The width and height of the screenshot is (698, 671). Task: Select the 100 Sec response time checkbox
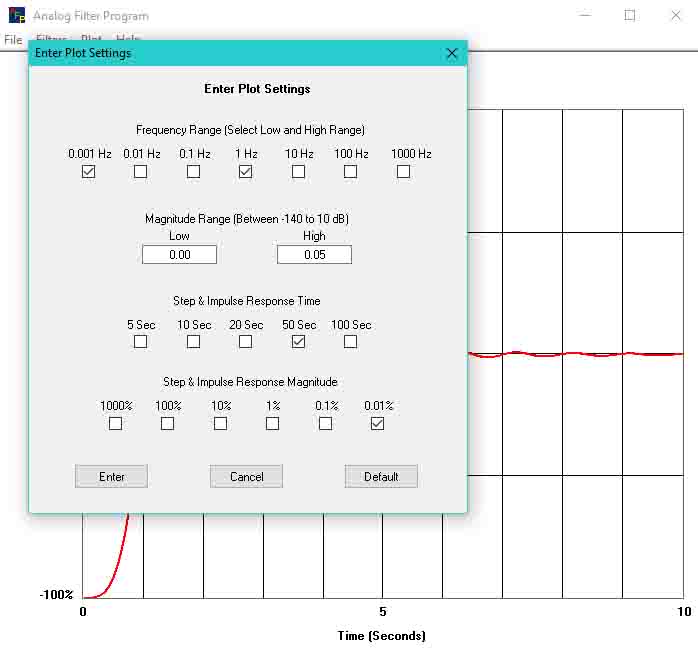[x=350, y=342]
